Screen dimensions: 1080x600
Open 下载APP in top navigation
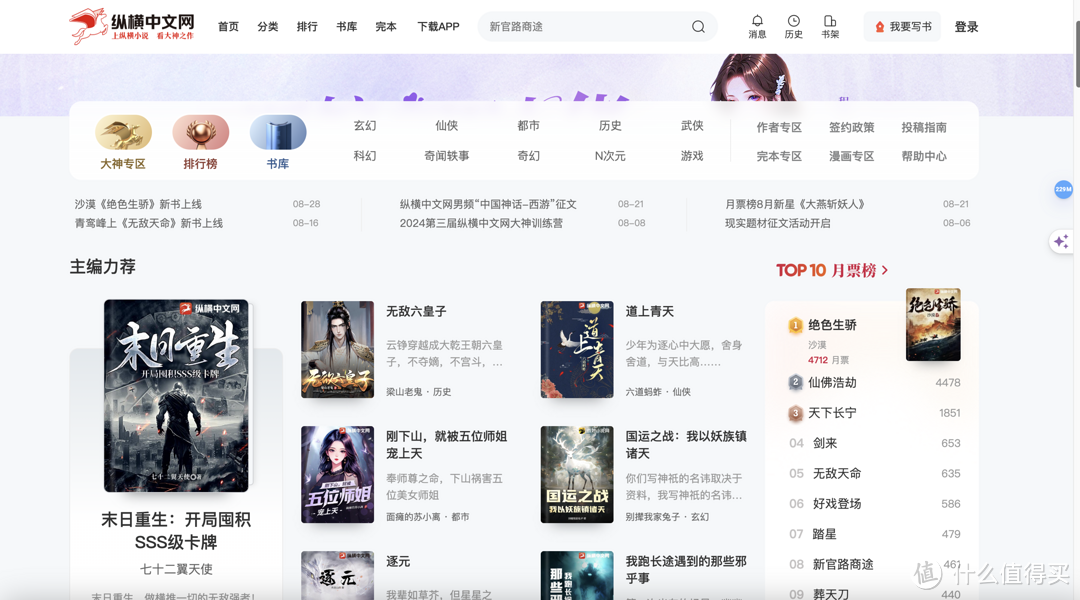[x=438, y=27]
